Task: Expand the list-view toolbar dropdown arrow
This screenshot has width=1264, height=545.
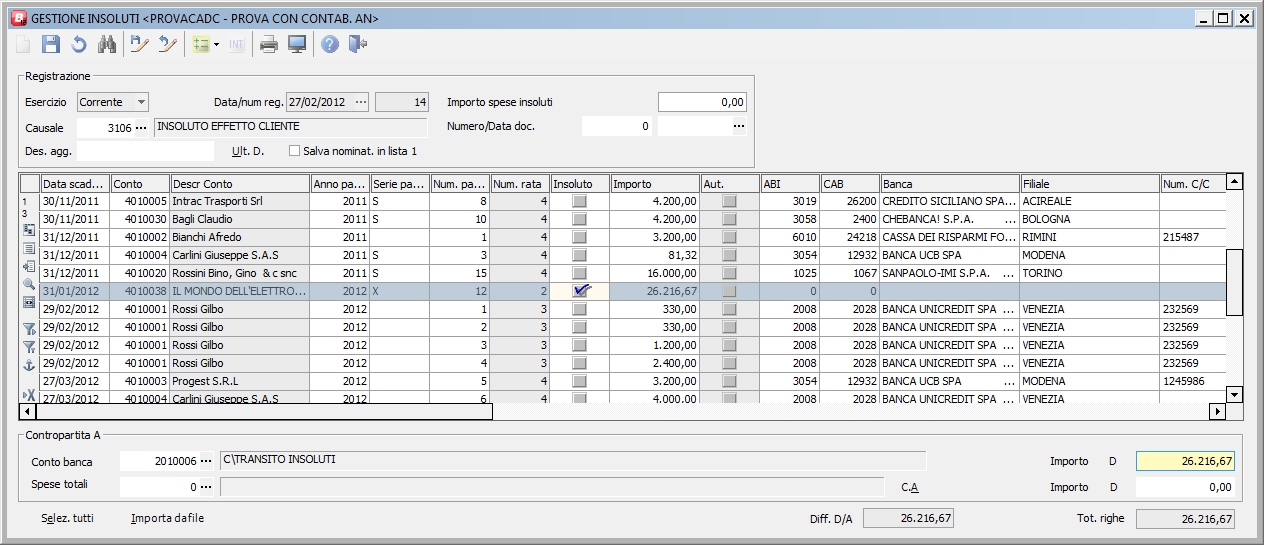Action: click(x=216, y=45)
